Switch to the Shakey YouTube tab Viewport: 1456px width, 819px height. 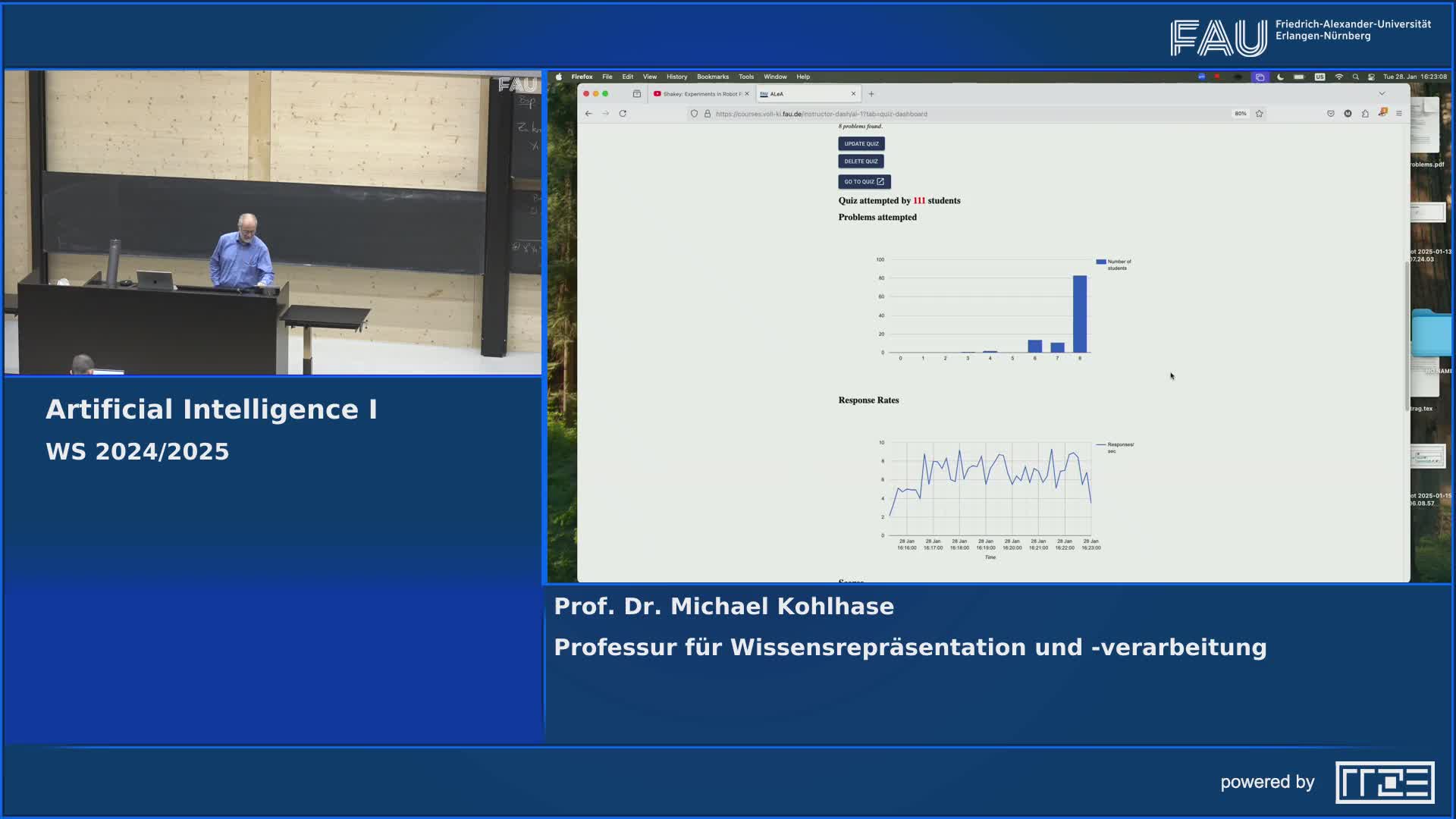click(698, 93)
